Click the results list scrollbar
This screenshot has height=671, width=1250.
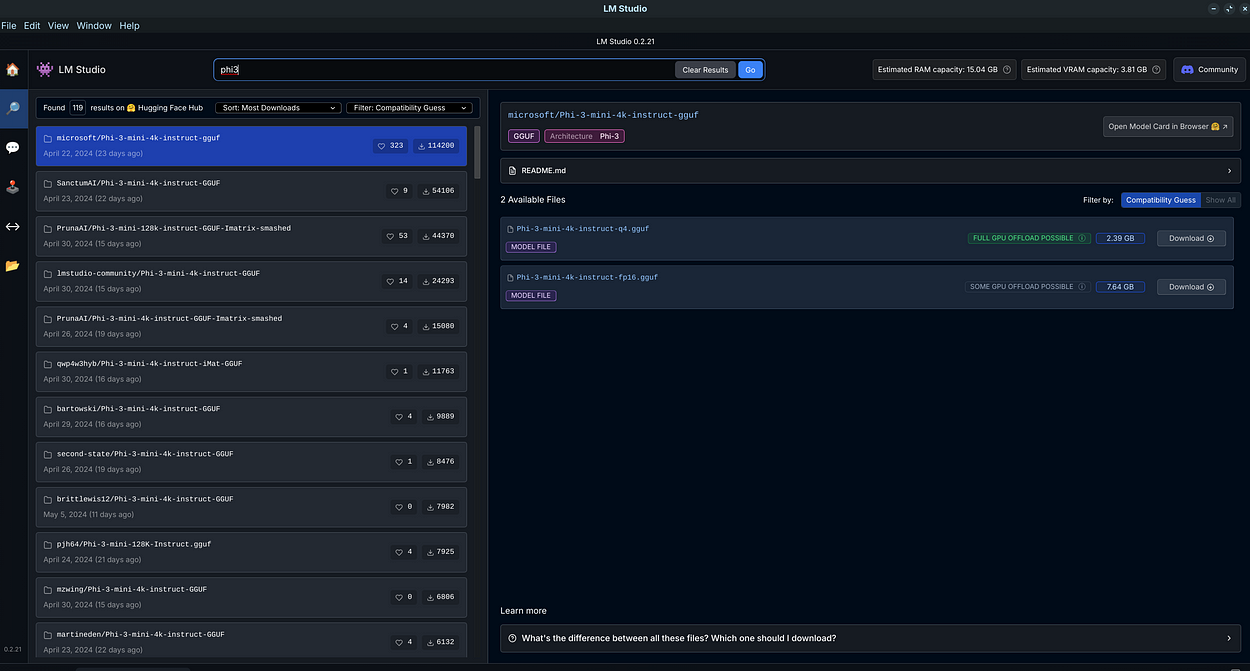[477, 152]
